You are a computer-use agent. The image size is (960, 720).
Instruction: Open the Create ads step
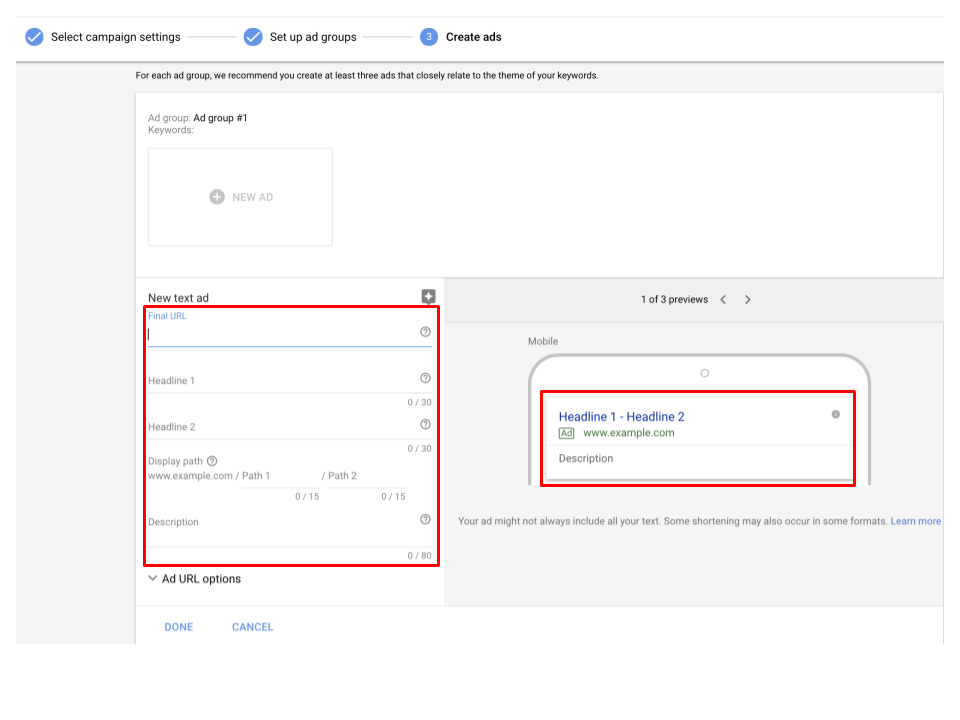tap(462, 37)
